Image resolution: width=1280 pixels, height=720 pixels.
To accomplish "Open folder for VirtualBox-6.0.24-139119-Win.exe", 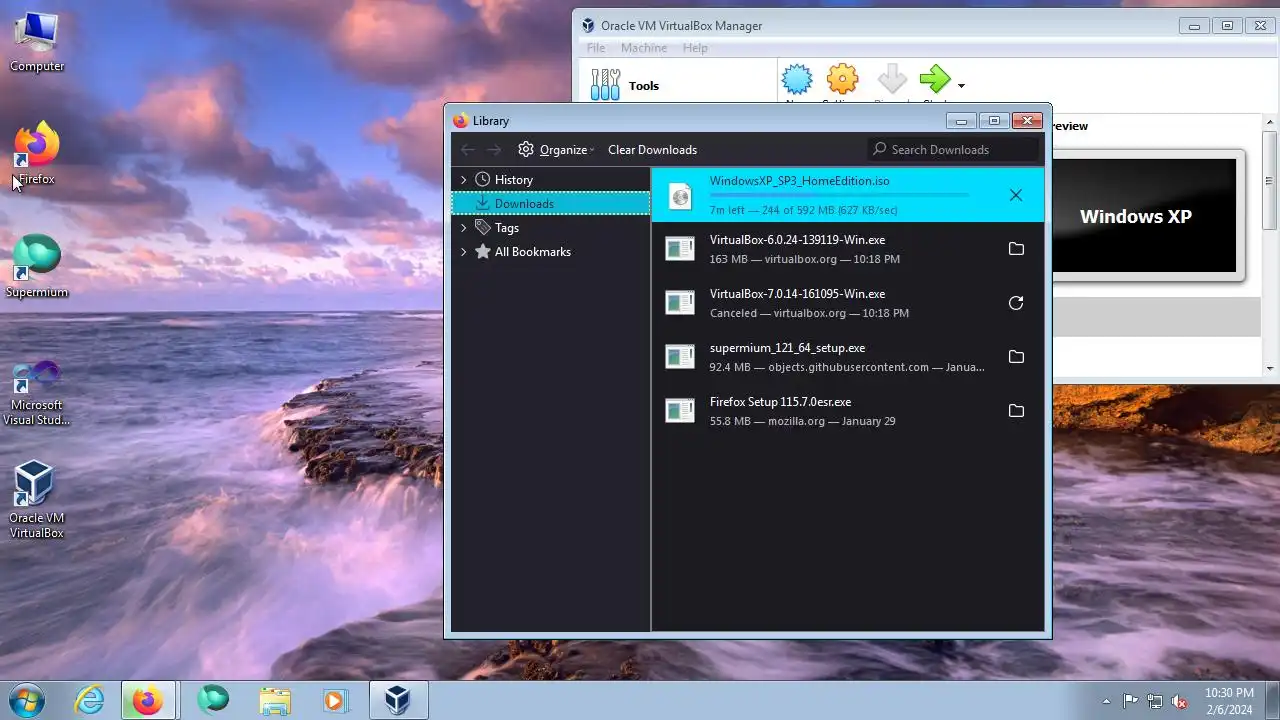I will pyautogui.click(x=1016, y=249).
